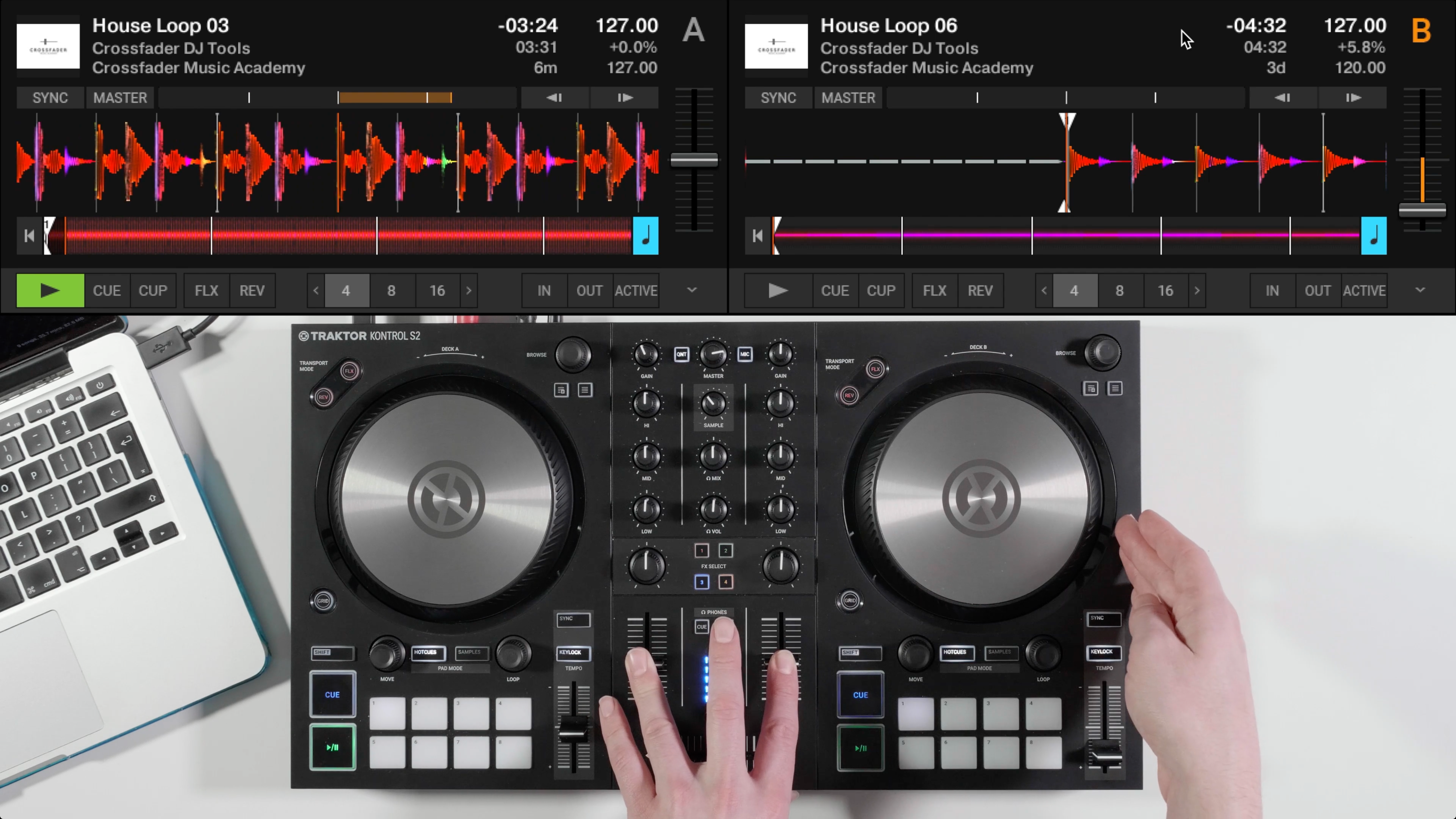Click the blue keylock note icon, Deck A
Screen dimensions: 1456x819
[646, 236]
